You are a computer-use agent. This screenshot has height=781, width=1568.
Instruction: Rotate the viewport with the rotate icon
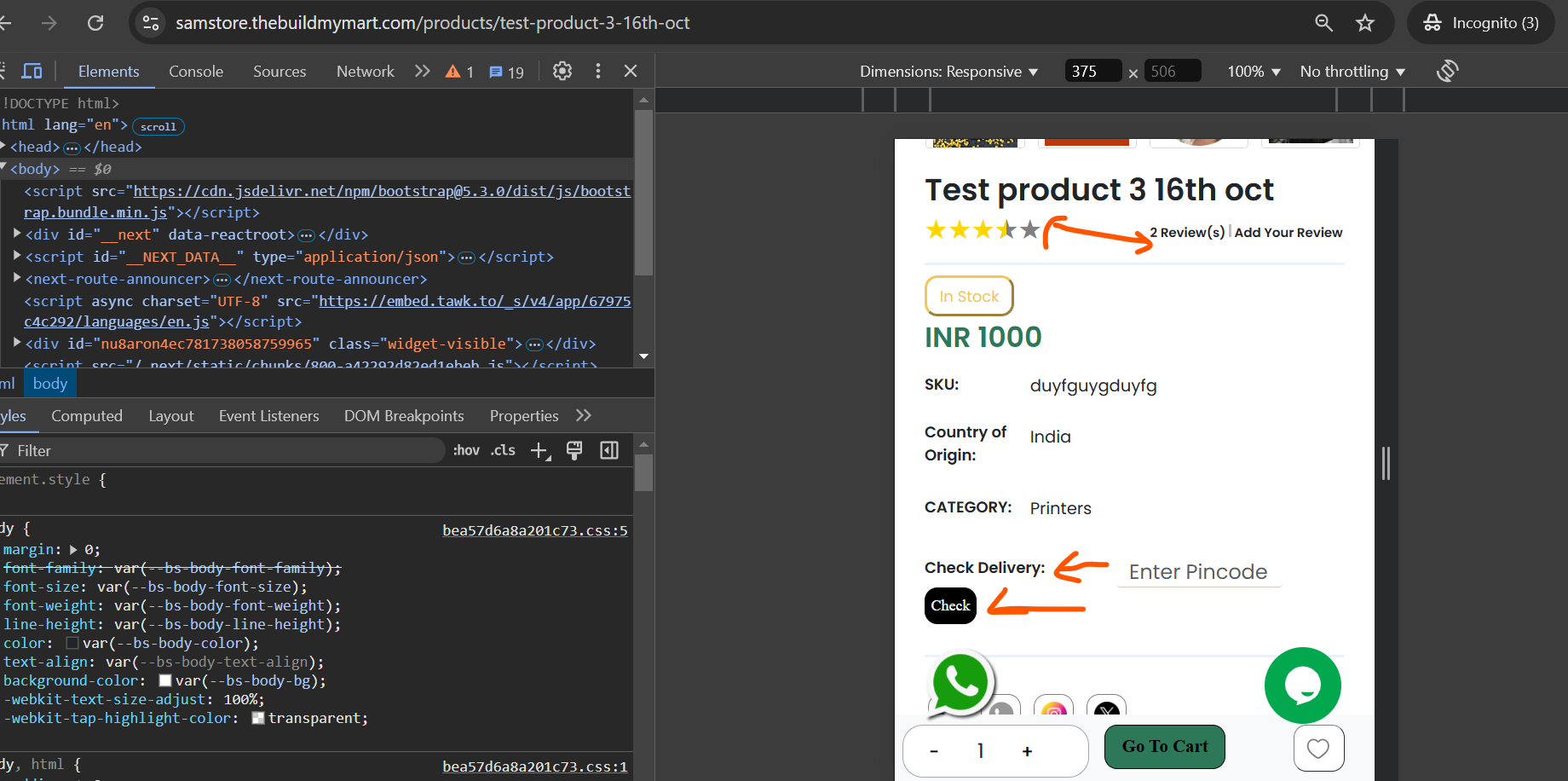pos(1447,71)
